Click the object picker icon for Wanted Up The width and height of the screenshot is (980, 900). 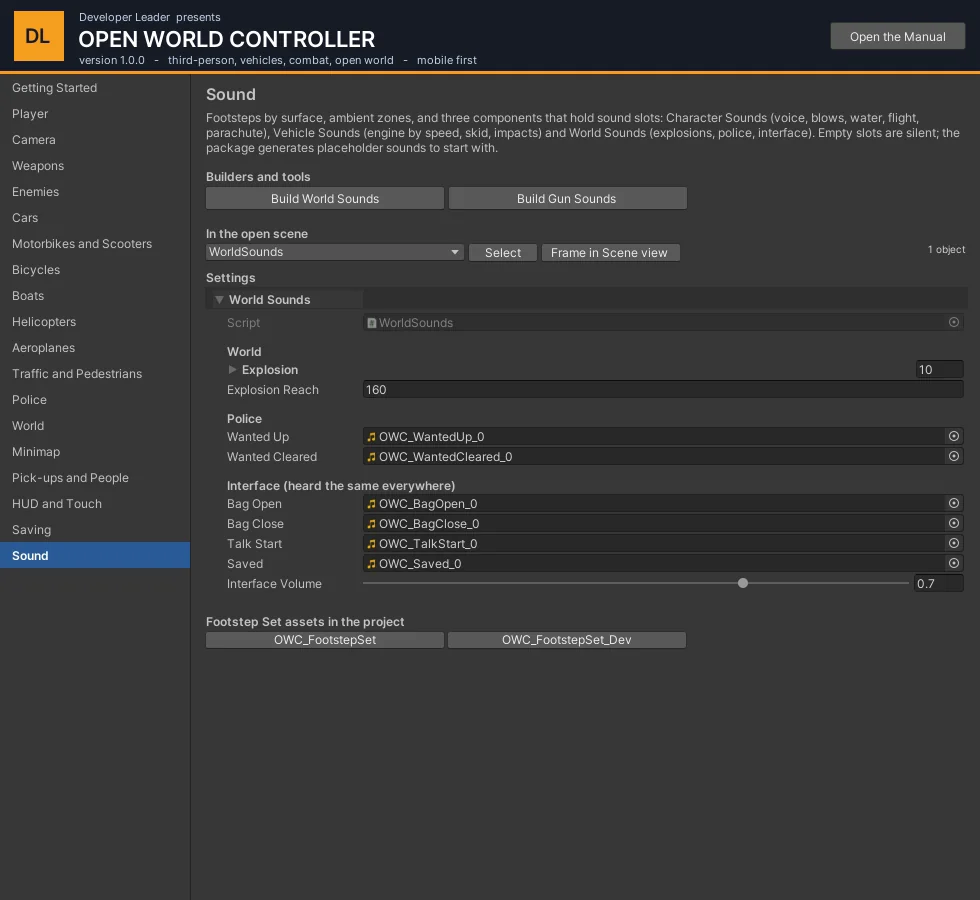click(x=954, y=436)
